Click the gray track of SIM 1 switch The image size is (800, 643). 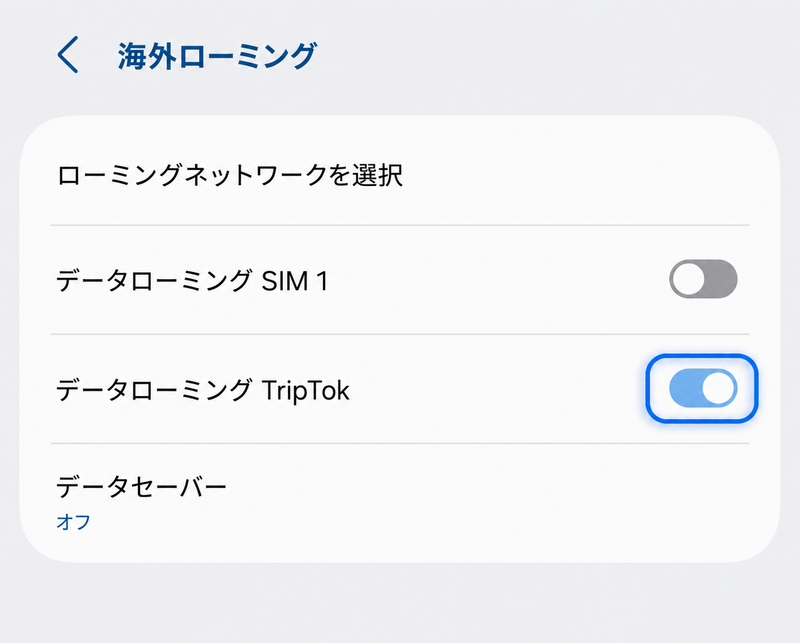721,279
